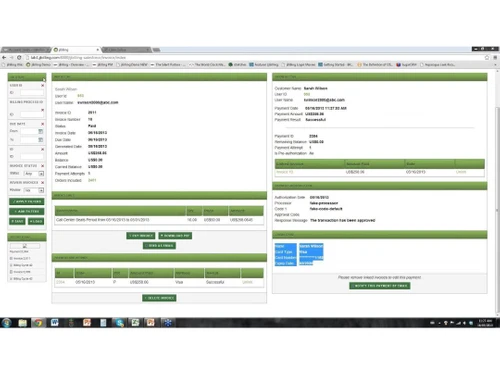The image size is (500, 375).
Task: Open The World Clock bookmark
Action: pyautogui.click(x=207, y=65)
